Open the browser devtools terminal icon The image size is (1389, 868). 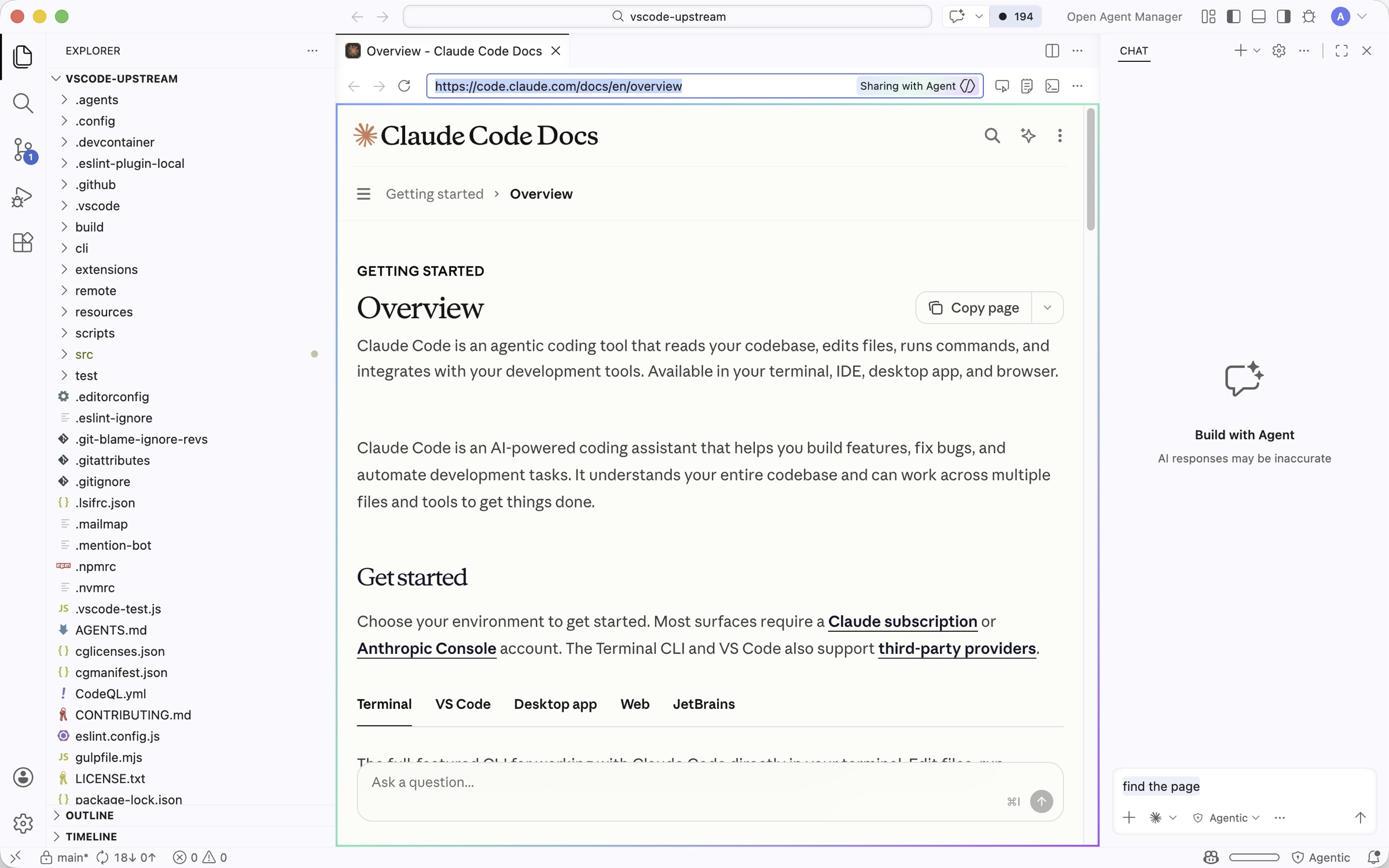pyautogui.click(x=1052, y=86)
